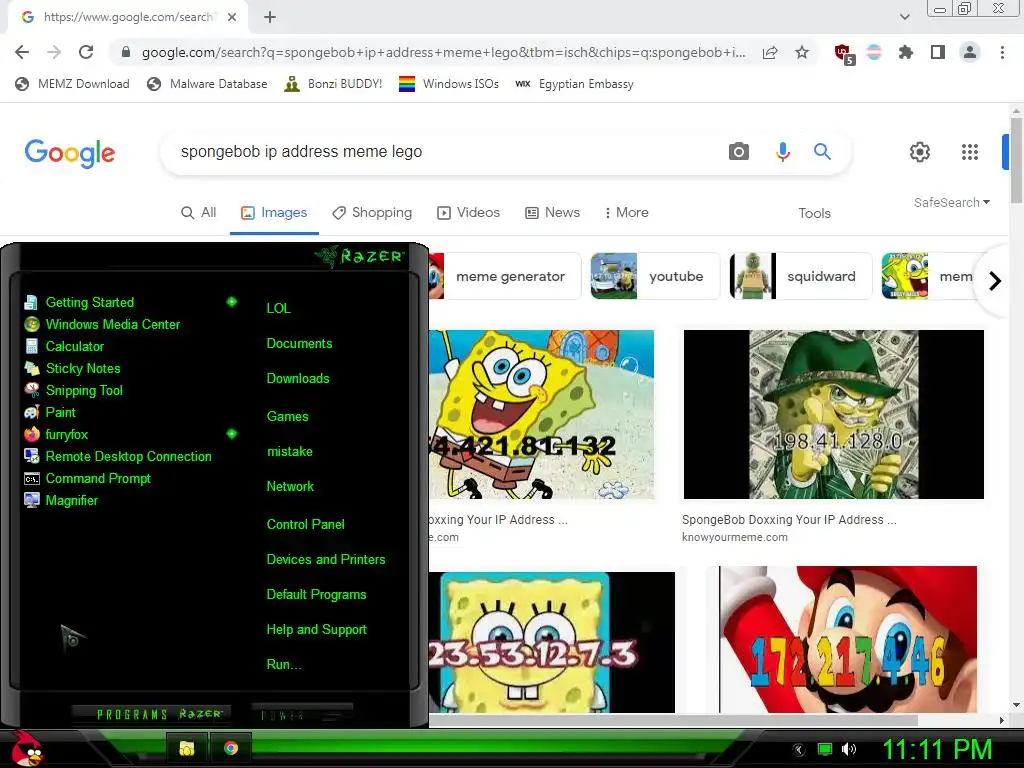Open the tab search chevron
Image resolution: width=1024 pixels, height=768 pixels.
coord(905,17)
